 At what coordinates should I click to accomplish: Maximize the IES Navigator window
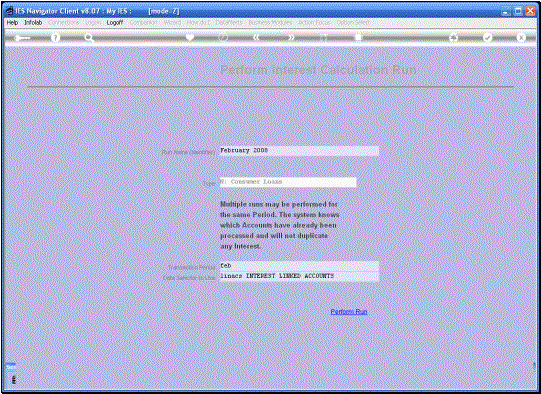(x=518, y=11)
